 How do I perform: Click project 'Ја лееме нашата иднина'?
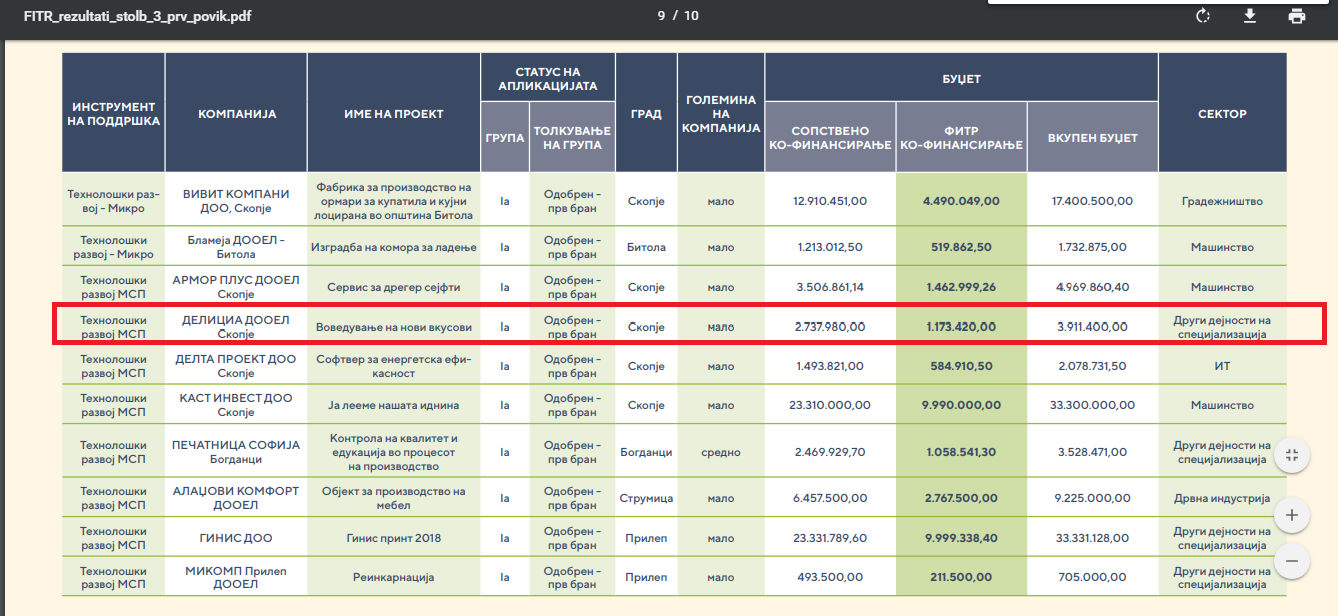click(394, 405)
